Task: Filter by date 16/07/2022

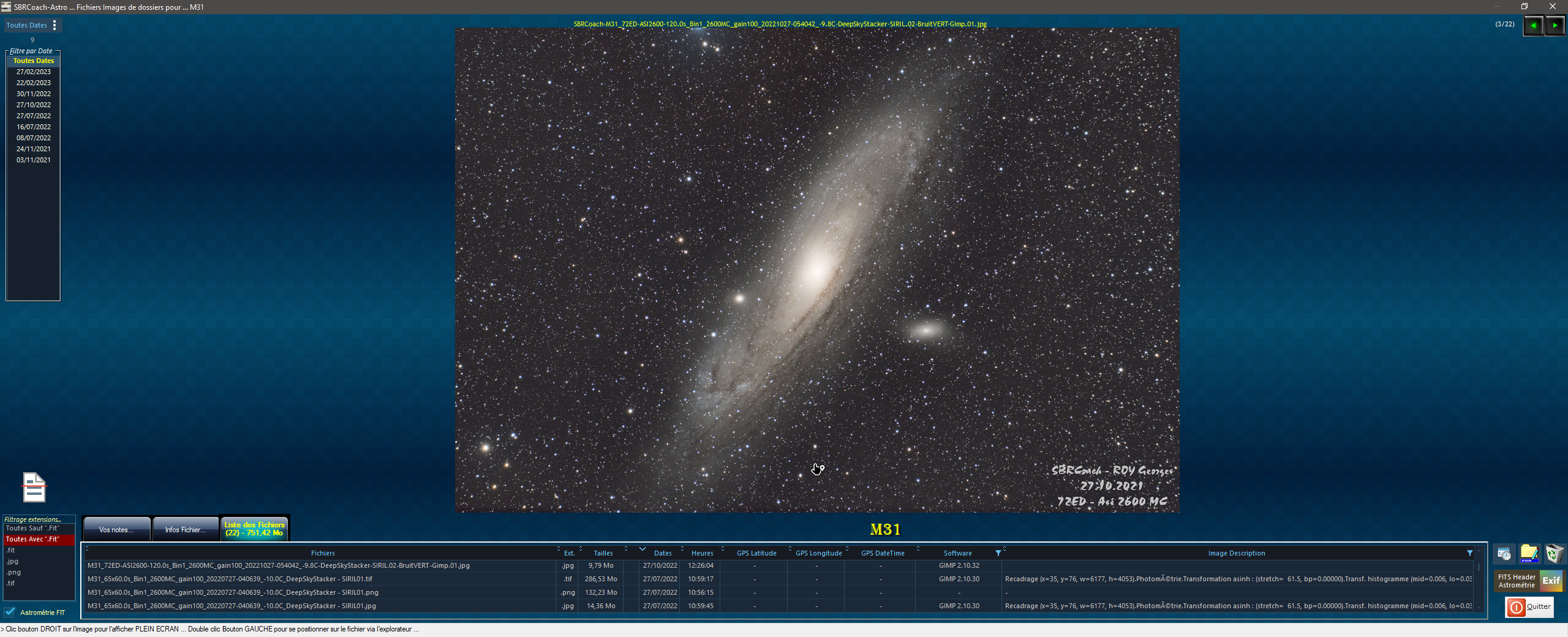Action: click(x=34, y=127)
